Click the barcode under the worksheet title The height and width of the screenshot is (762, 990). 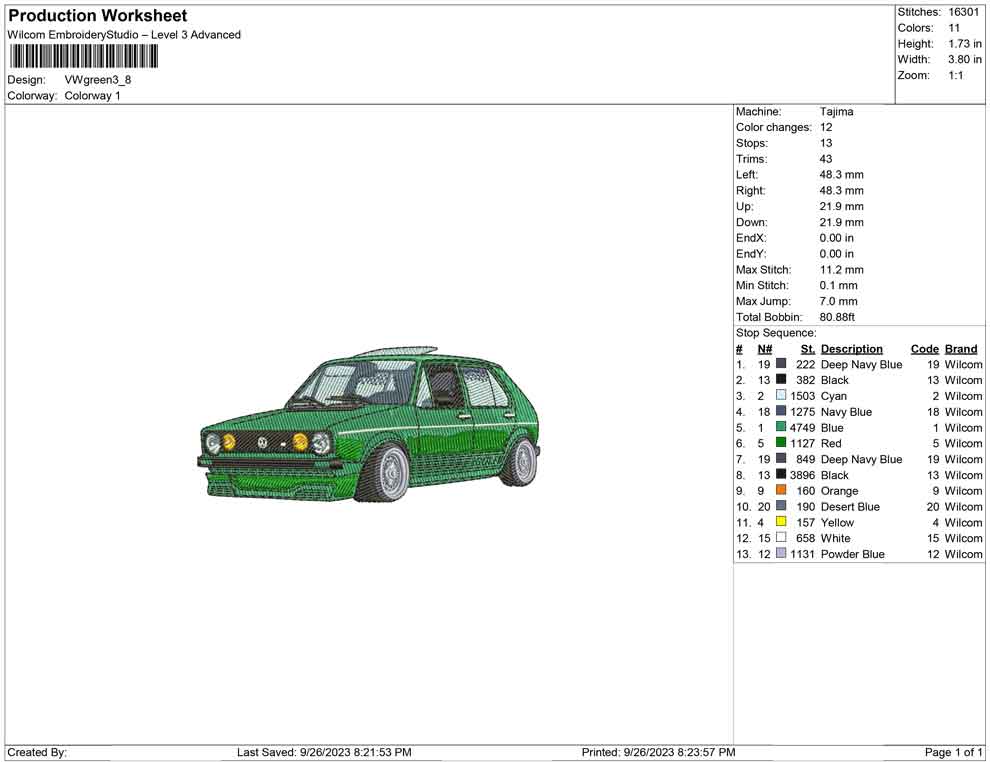pos(84,56)
